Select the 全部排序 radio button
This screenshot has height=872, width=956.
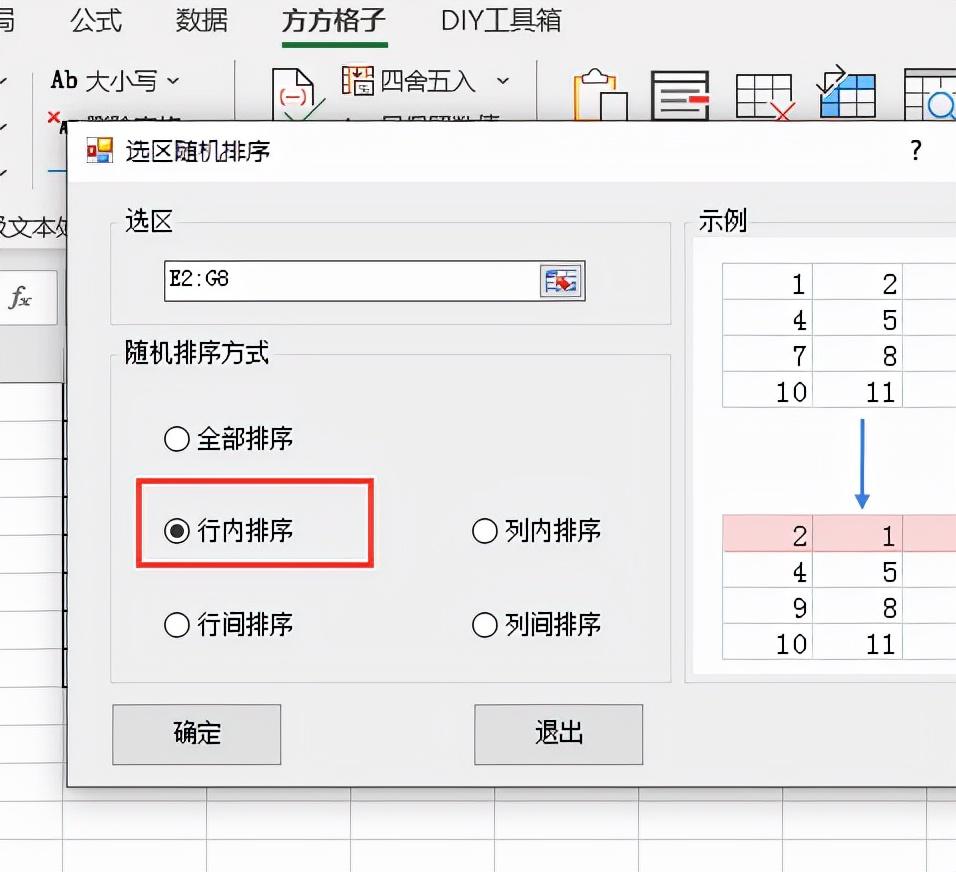177,438
